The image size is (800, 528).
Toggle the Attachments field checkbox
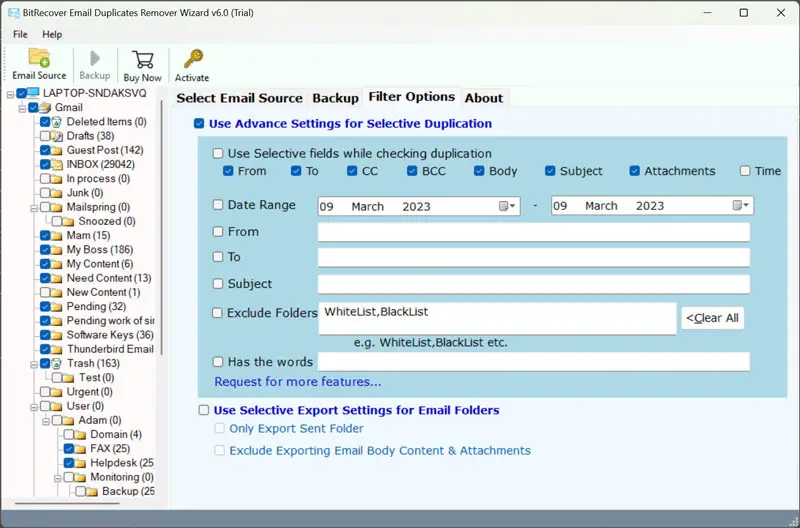634,171
